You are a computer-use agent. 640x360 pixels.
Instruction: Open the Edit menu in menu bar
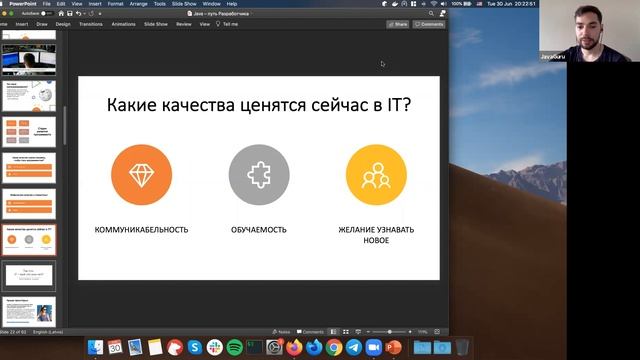tap(61, 4)
